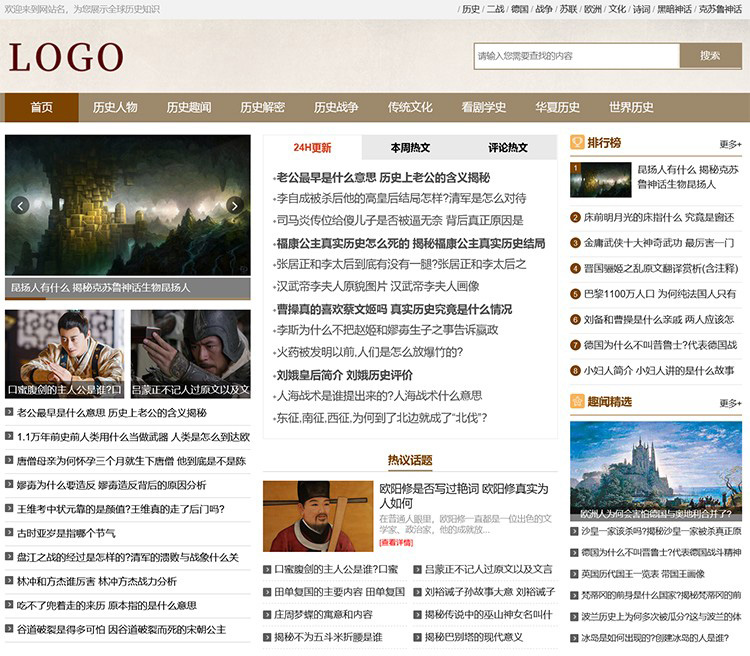Click the 吕蒙正不记人过 helmet soldier thumbnail
The height and width of the screenshot is (656, 750).
(x=191, y=354)
